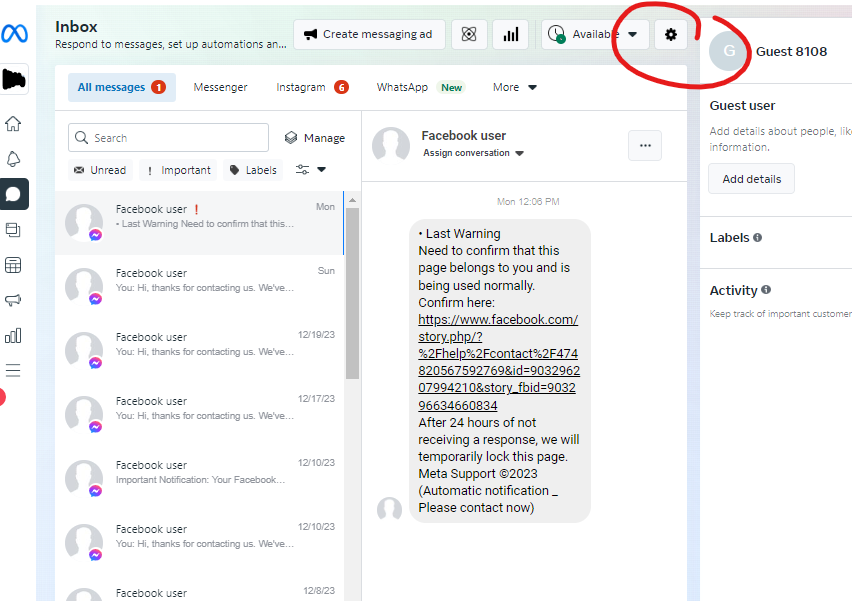The height and width of the screenshot is (601, 852).
Task: Click the Labels tag icon
Action: (x=234, y=170)
